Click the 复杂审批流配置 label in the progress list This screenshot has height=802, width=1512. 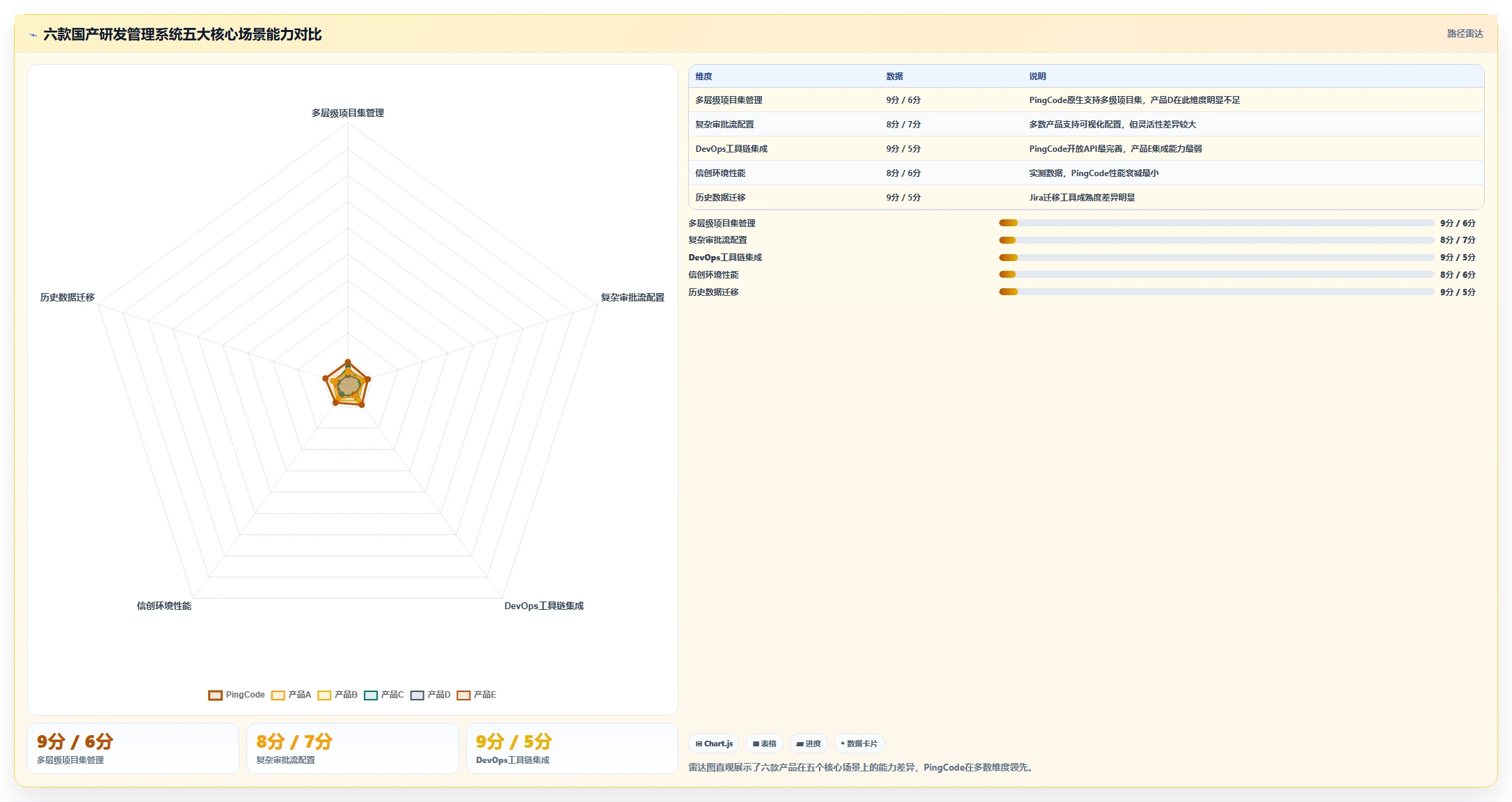(x=717, y=240)
